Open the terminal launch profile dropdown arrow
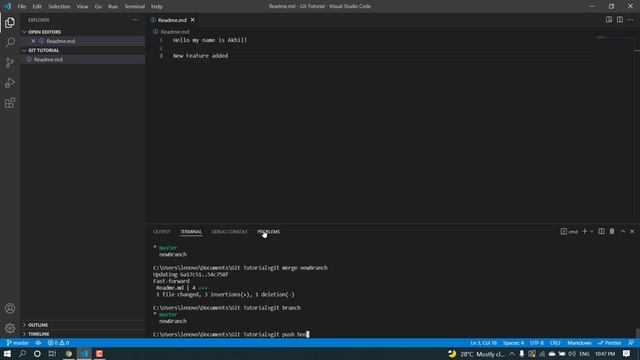Screen dimensions: 640x360 (x=591, y=231)
